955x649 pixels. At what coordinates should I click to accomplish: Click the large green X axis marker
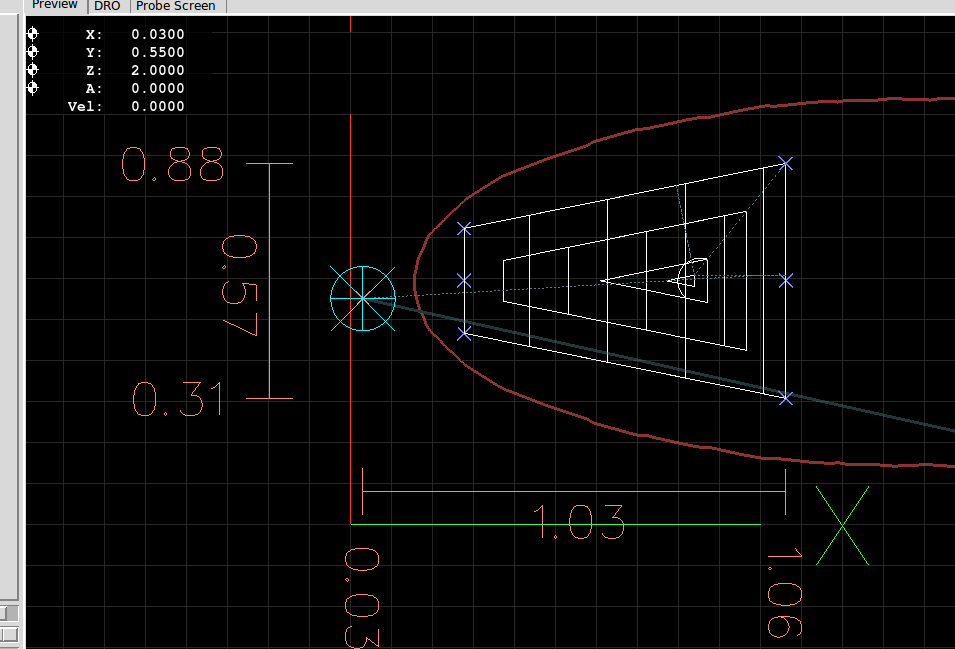[x=842, y=525]
